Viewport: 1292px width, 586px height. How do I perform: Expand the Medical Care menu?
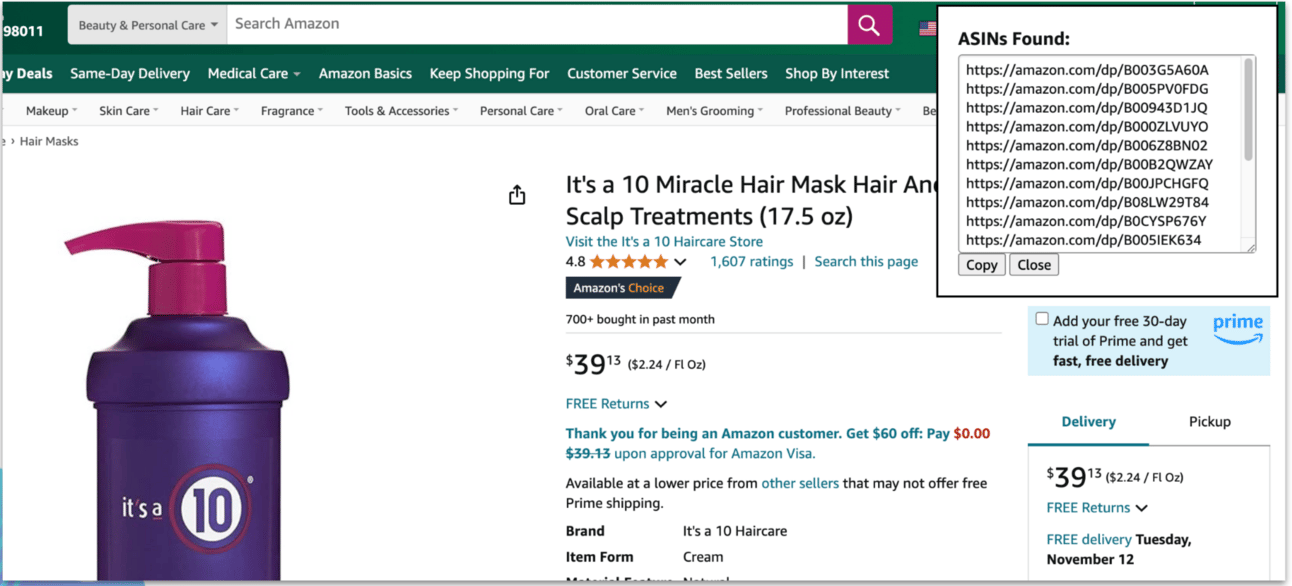tap(254, 73)
